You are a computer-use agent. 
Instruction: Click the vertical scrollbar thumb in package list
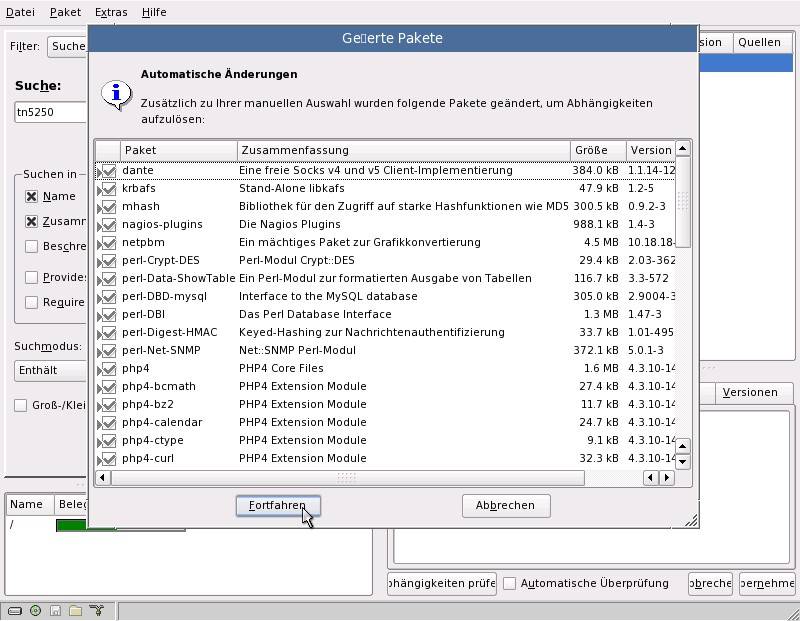[x=683, y=202]
